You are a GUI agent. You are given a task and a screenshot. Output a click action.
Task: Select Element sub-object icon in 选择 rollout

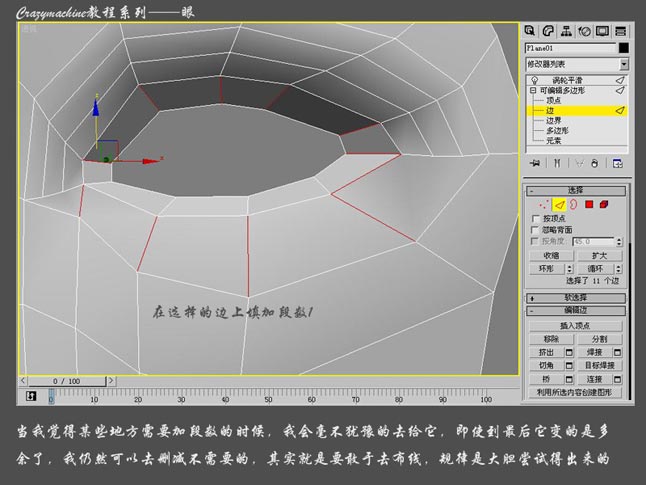[x=604, y=204]
